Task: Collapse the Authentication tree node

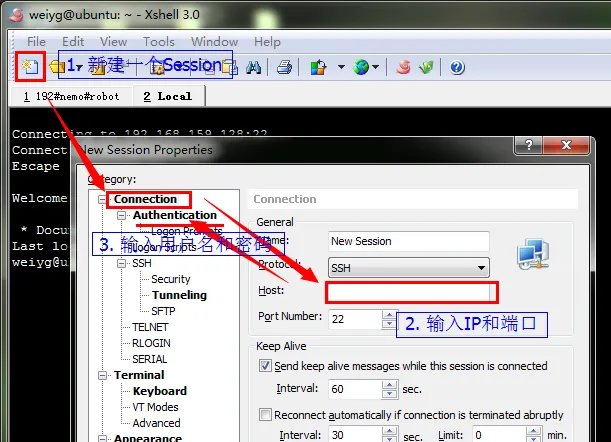Action: click(x=122, y=215)
